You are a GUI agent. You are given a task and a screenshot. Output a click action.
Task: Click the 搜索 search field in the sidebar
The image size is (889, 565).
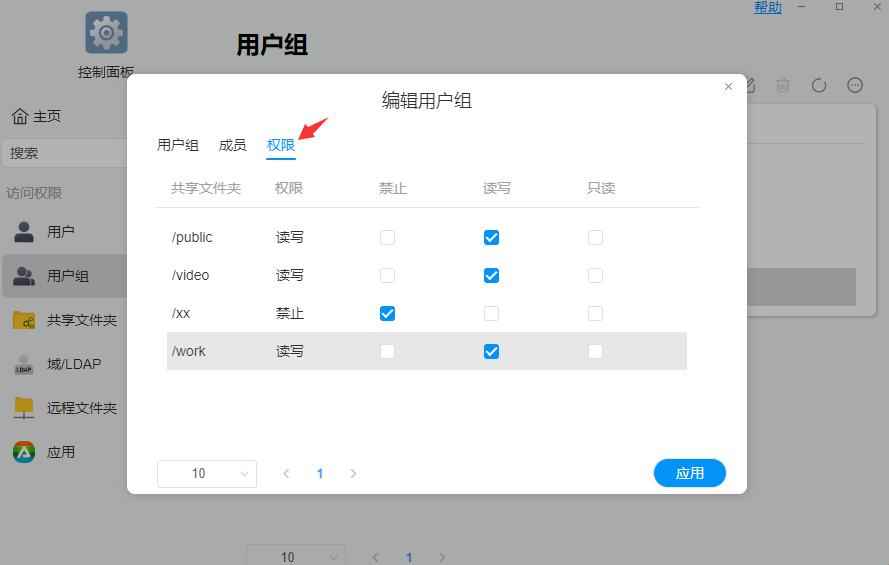[x=65, y=153]
